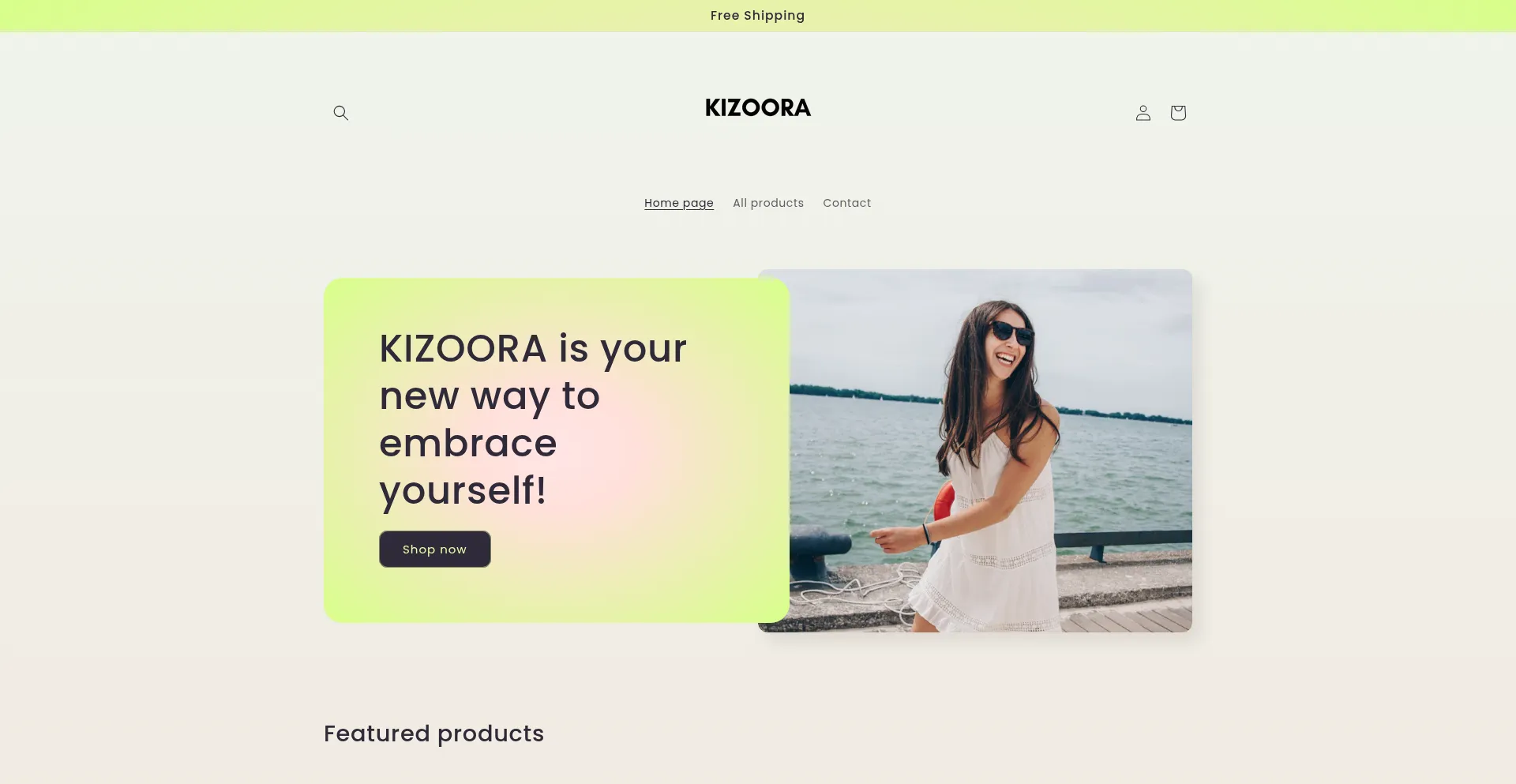Open the shopping cart icon
The width and height of the screenshot is (1516, 784).
[1178, 113]
